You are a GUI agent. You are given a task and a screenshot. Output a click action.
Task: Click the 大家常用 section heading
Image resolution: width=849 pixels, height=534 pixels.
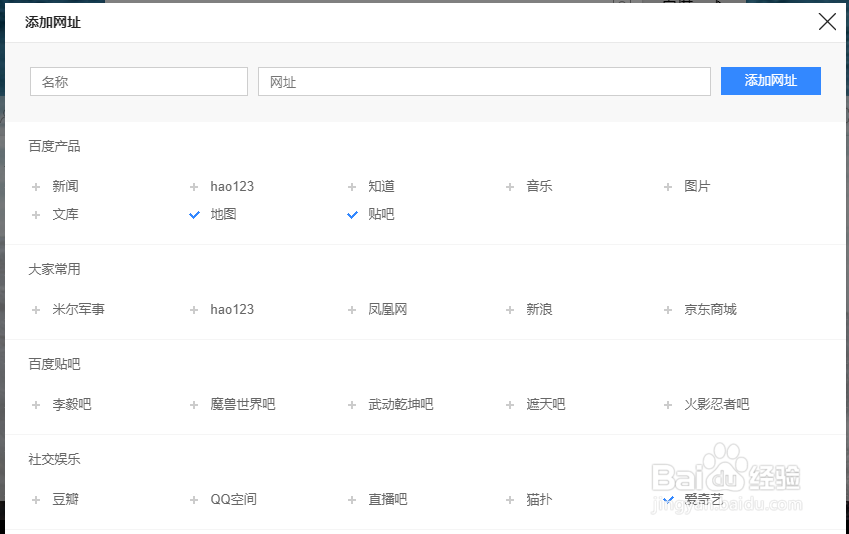54,269
